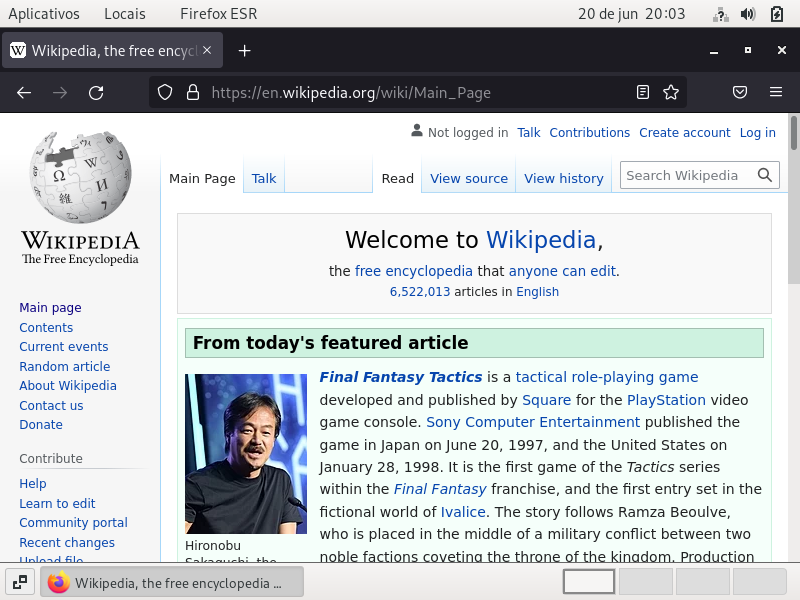800x600 pixels.
Task: Open tracking protection shield icon
Action: (165, 92)
